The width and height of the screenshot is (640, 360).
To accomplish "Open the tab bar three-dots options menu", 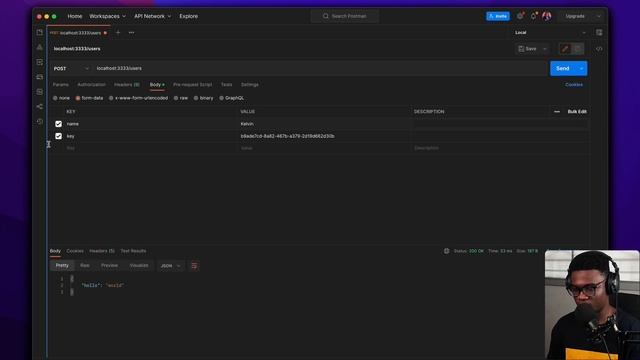I will point(131,33).
